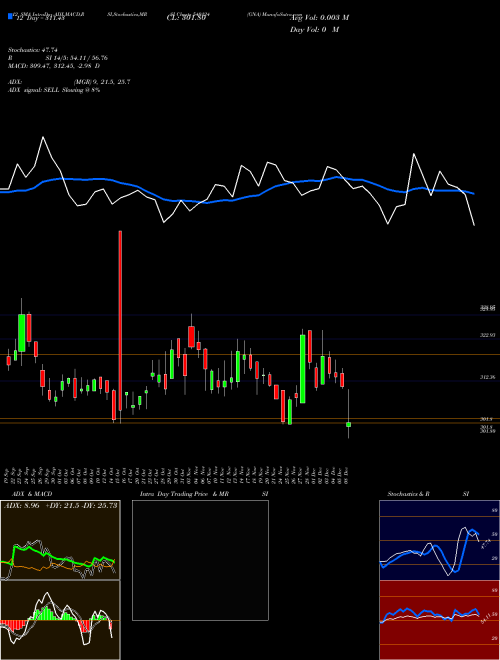
Task: Click the ADX line chart panel
Action: click(x=60, y=540)
